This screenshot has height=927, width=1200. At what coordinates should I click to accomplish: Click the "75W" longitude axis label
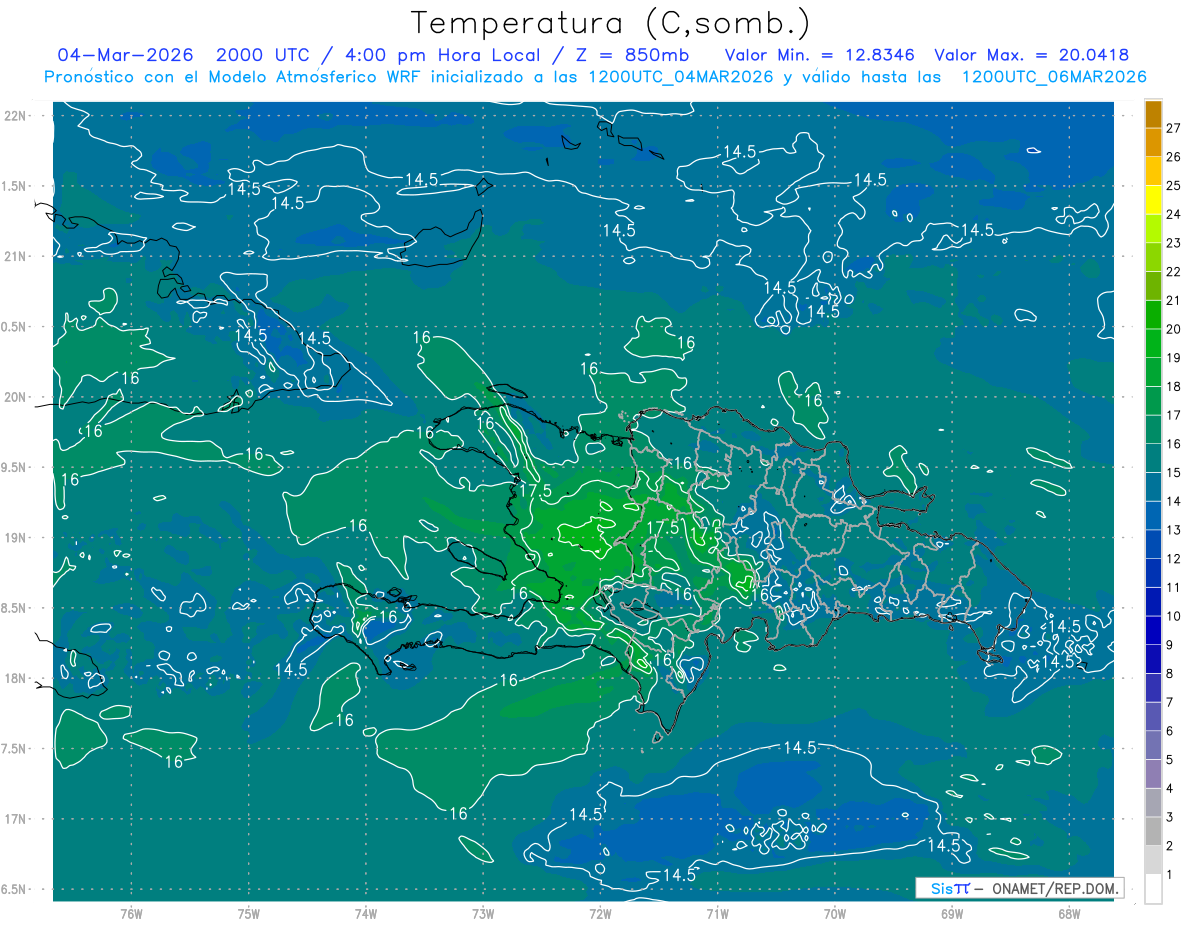[x=248, y=914]
